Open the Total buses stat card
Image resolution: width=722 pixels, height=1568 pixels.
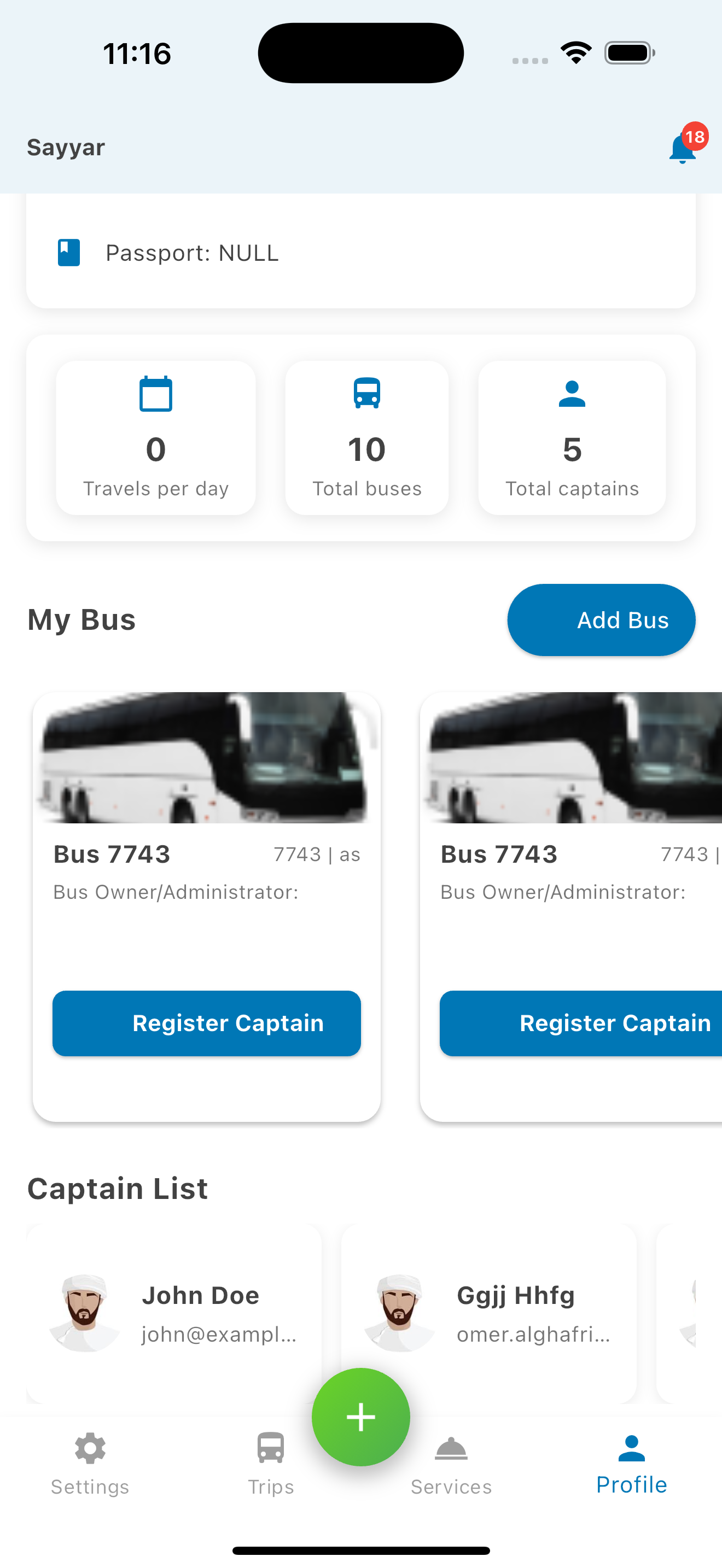point(367,438)
